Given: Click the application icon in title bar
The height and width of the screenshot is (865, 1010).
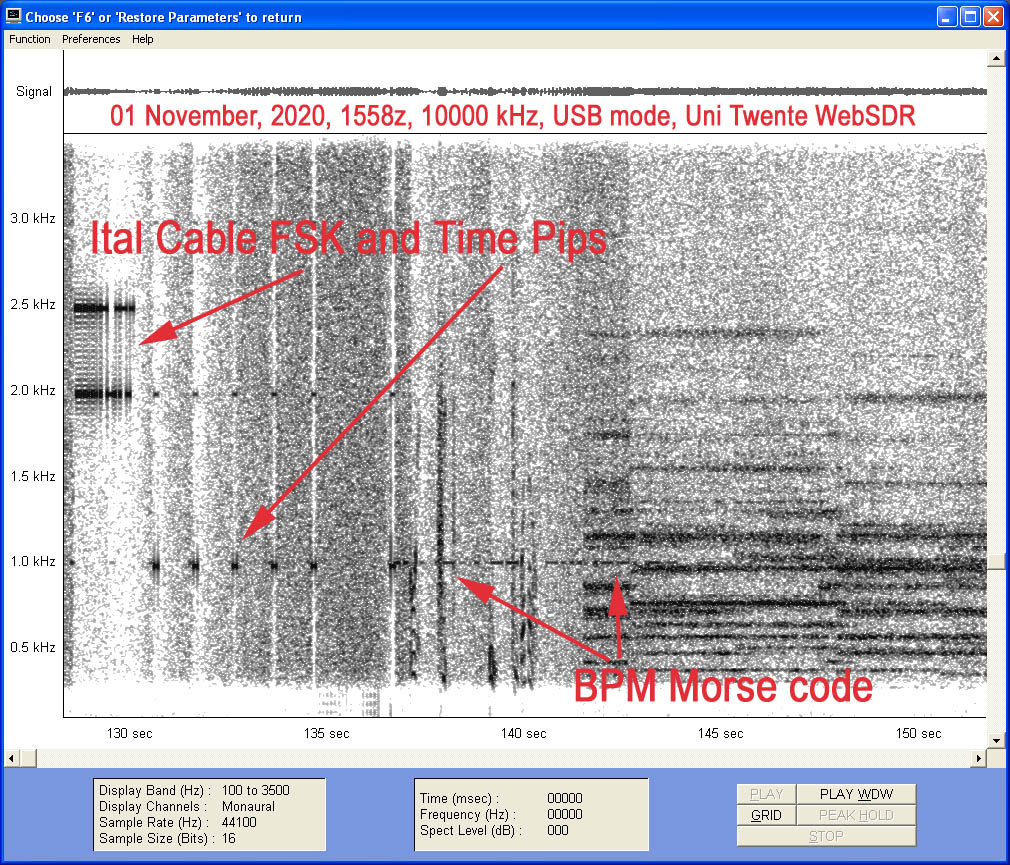Looking at the screenshot, I should pos(13,16).
